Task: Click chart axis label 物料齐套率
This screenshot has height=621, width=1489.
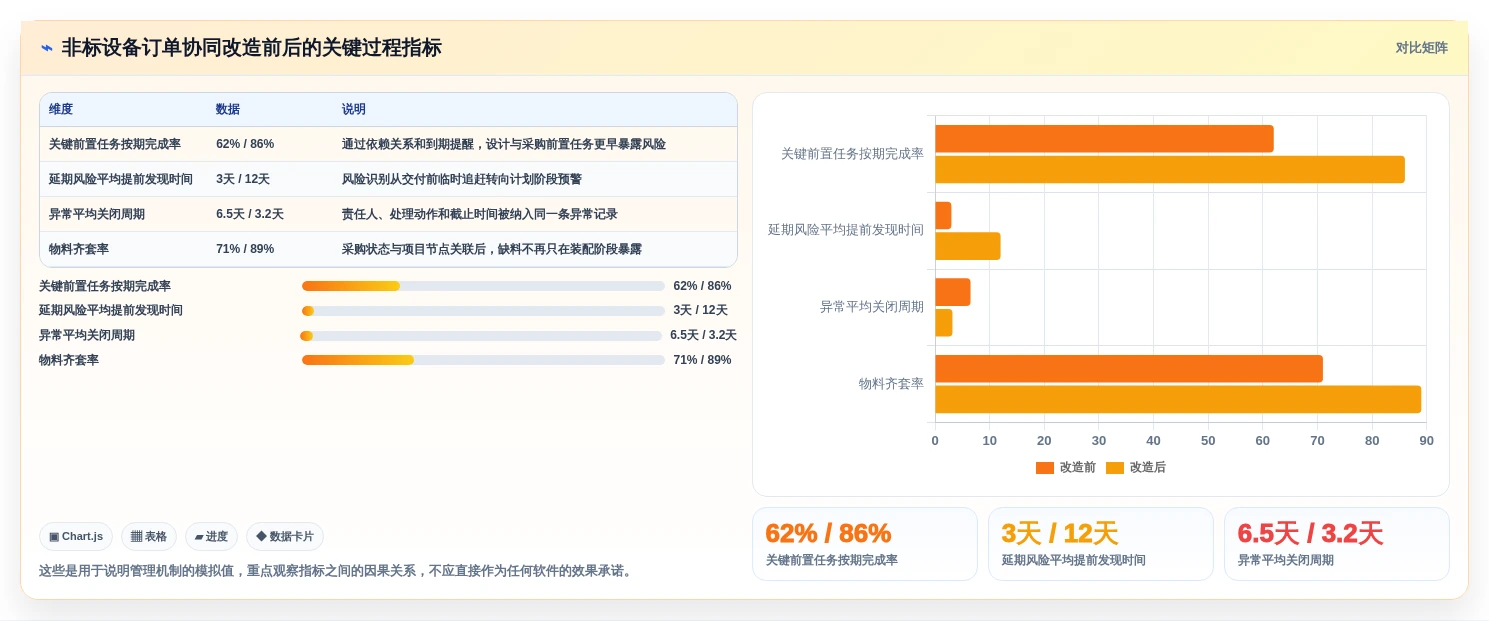Action: pos(891,383)
